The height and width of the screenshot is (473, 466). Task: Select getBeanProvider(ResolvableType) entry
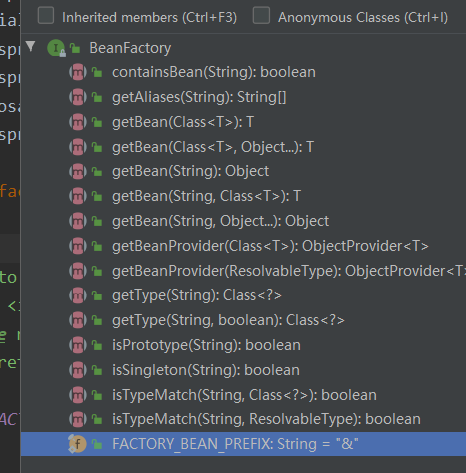pyautogui.click(x=289, y=271)
